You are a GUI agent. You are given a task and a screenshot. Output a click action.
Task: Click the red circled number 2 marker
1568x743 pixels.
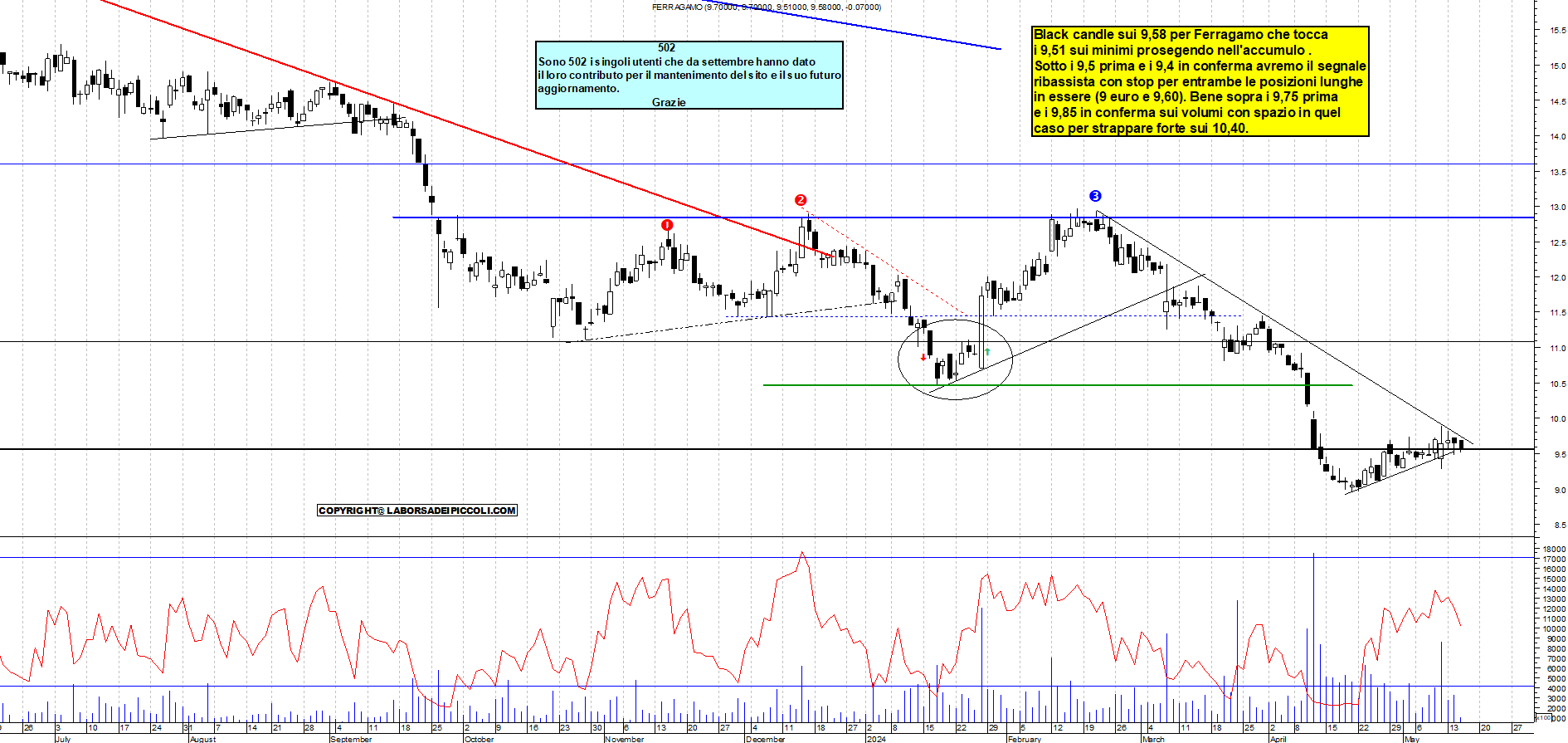800,200
